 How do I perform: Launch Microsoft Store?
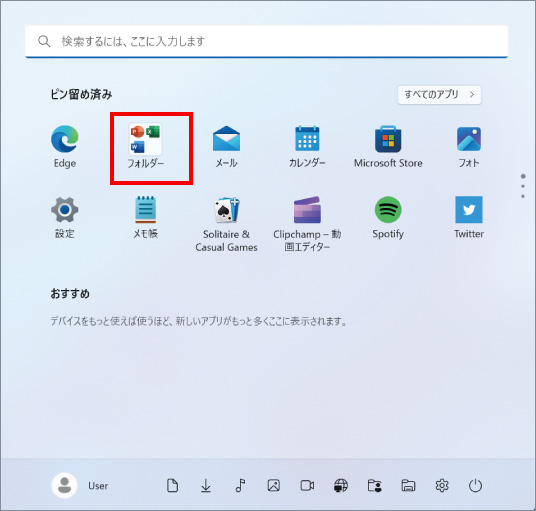388,147
